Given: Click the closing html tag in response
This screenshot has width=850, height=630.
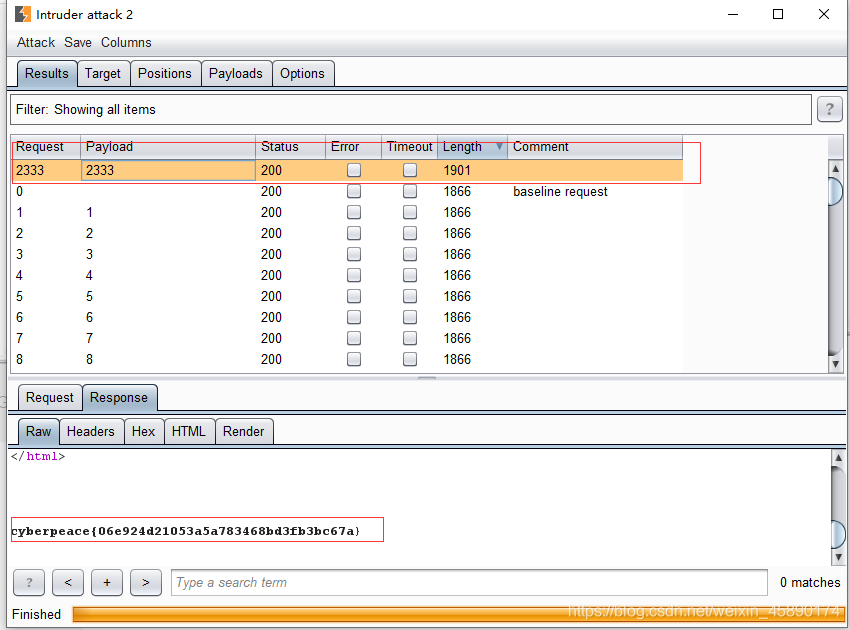Looking at the screenshot, I should click(38, 457).
